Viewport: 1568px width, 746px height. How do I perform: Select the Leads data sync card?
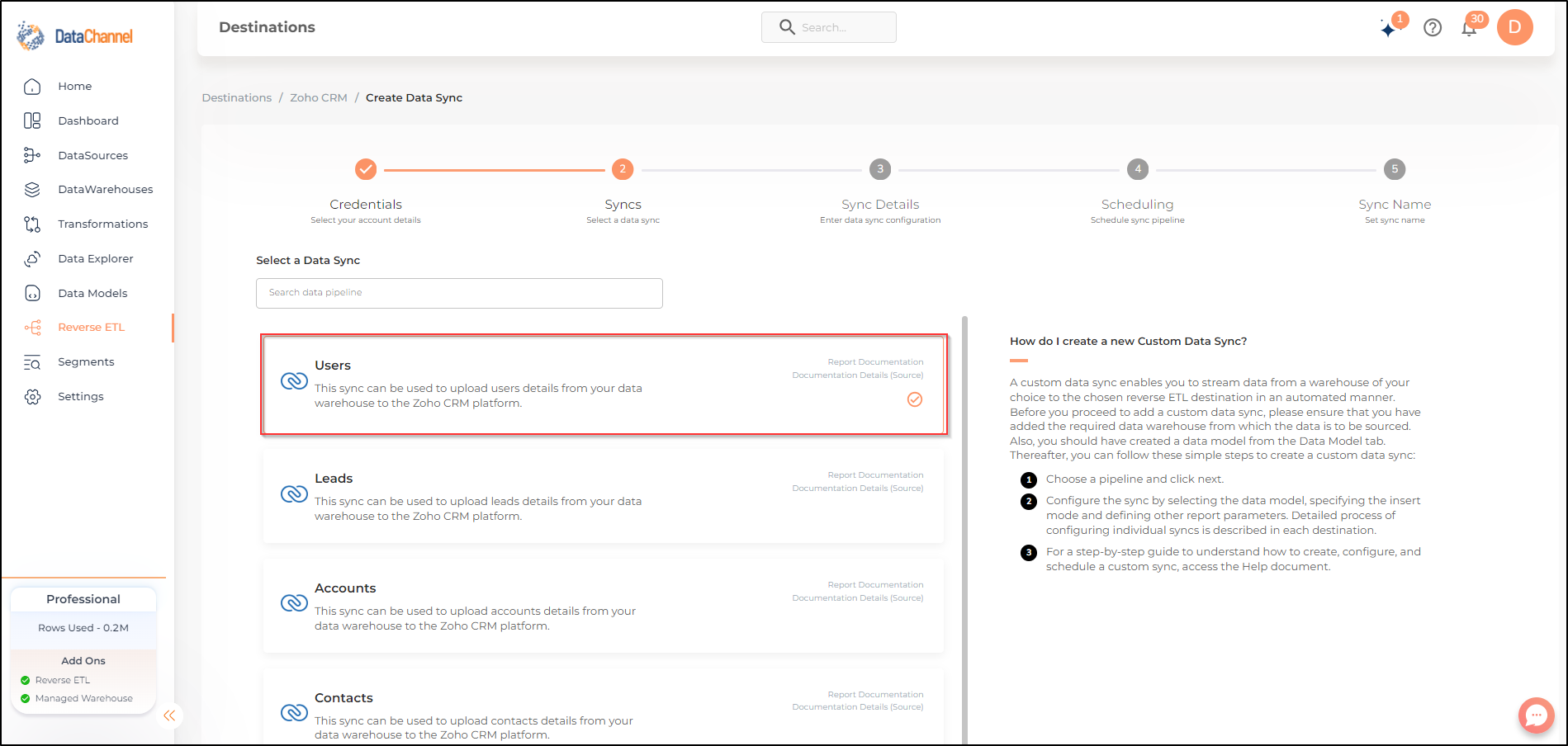click(604, 496)
